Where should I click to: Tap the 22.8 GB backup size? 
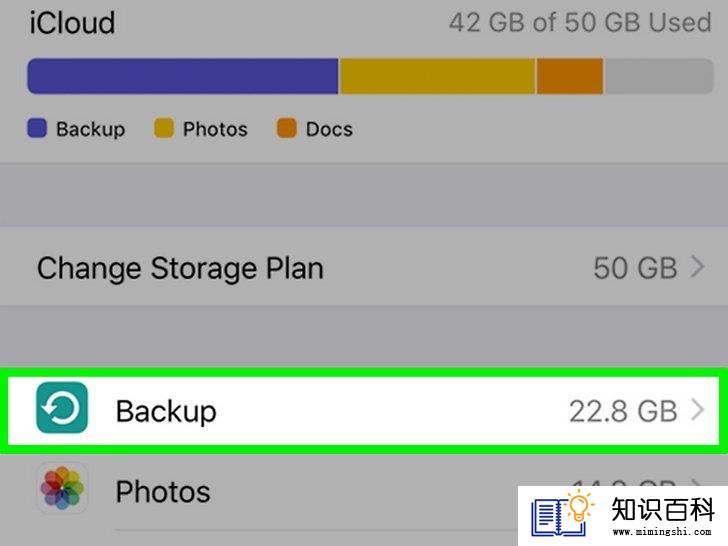(623, 411)
